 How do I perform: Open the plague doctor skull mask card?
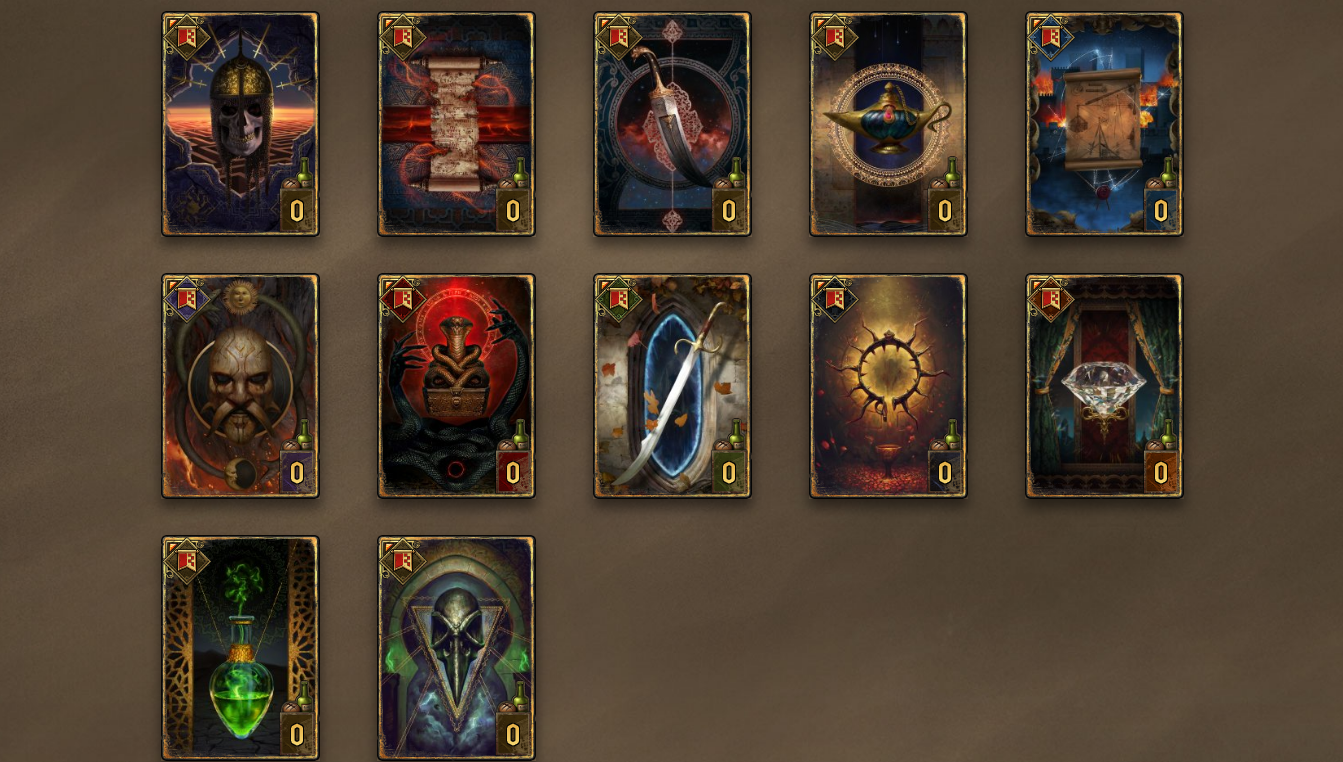(456, 648)
